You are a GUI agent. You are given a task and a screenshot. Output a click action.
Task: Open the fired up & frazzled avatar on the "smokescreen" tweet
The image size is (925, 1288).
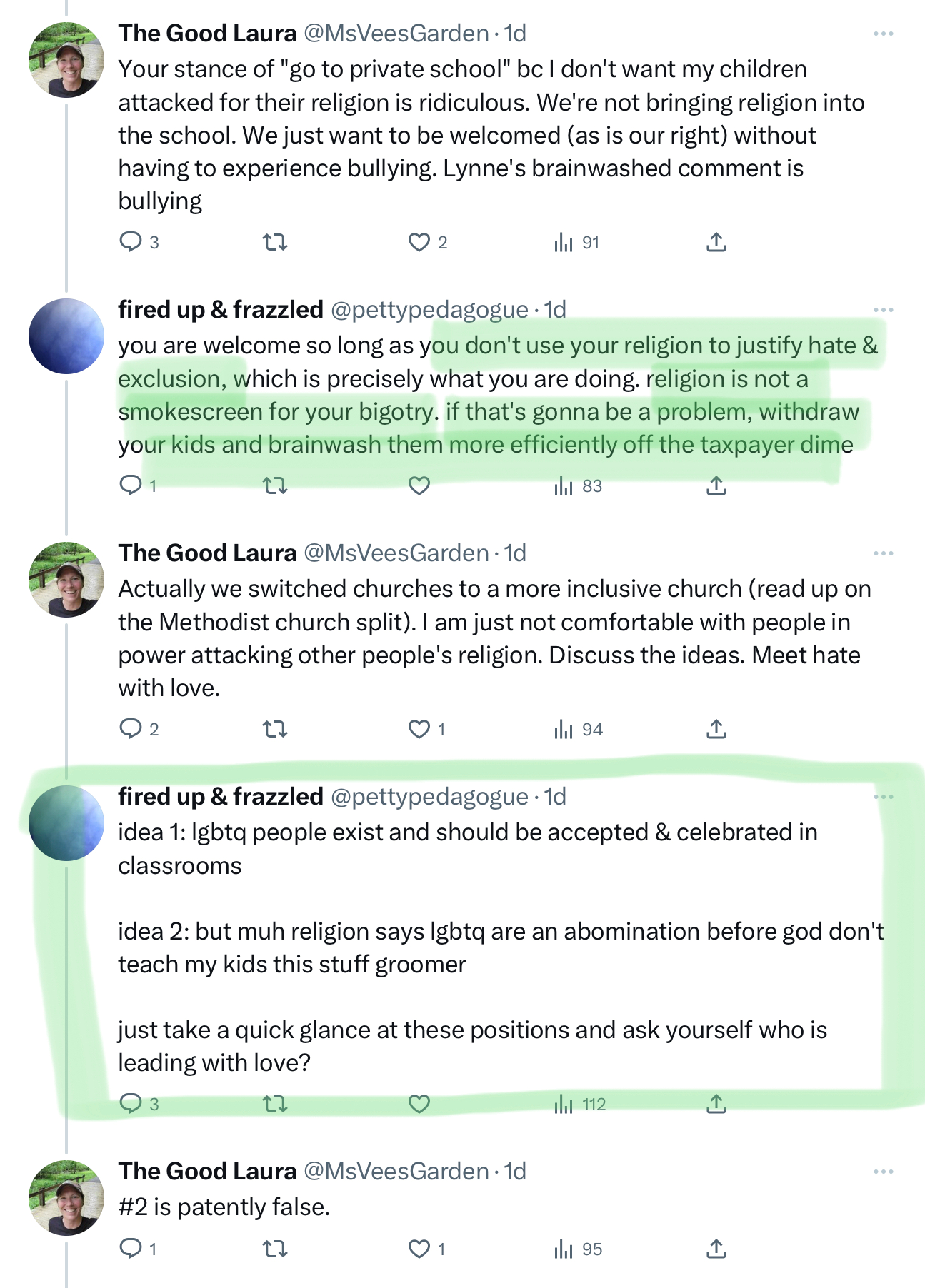[x=66, y=336]
